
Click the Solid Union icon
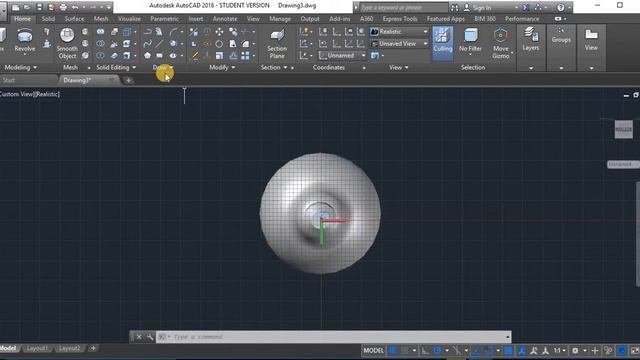(100, 31)
